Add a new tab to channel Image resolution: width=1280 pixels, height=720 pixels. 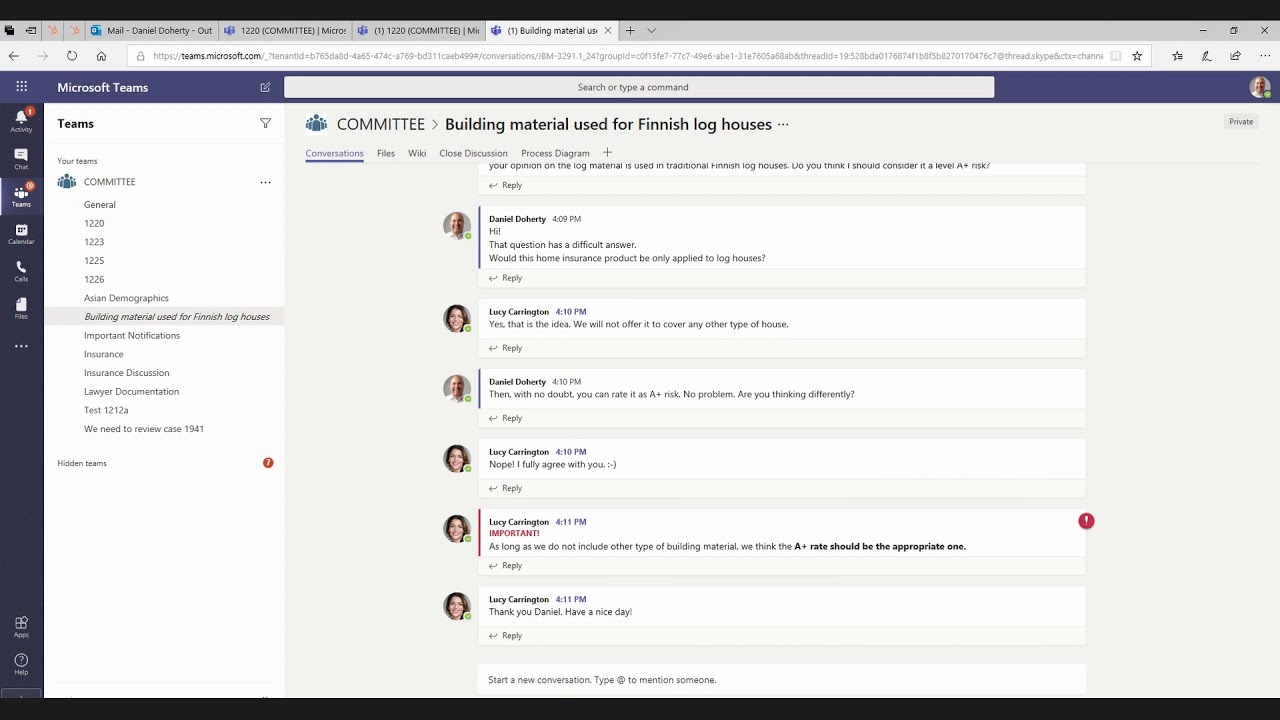[x=607, y=152]
